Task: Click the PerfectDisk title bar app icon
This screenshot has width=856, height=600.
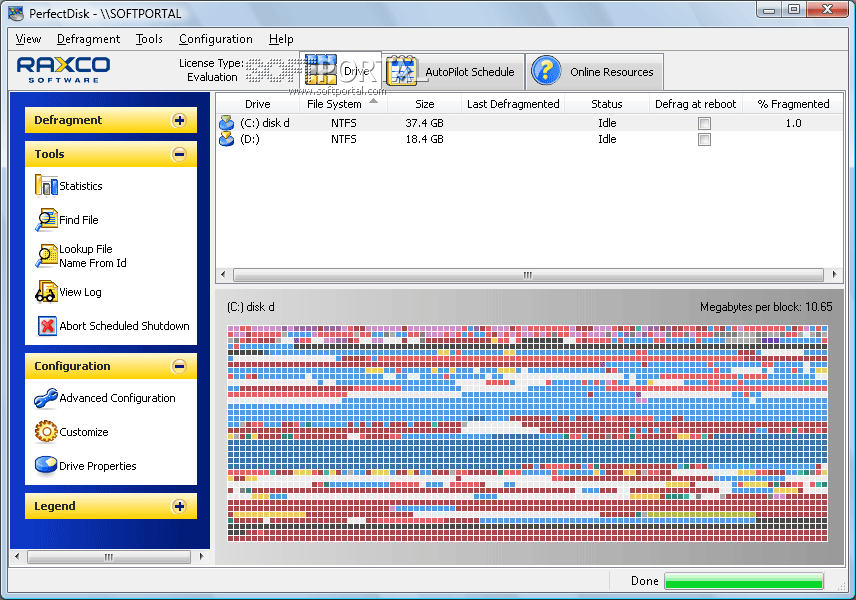Action: click(16, 13)
